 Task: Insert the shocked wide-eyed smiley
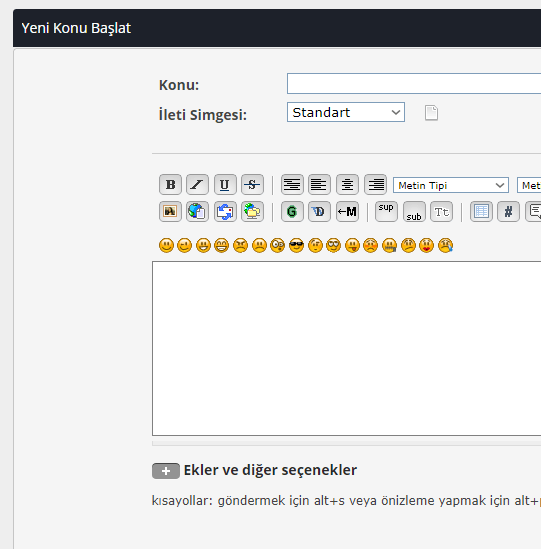point(278,245)
